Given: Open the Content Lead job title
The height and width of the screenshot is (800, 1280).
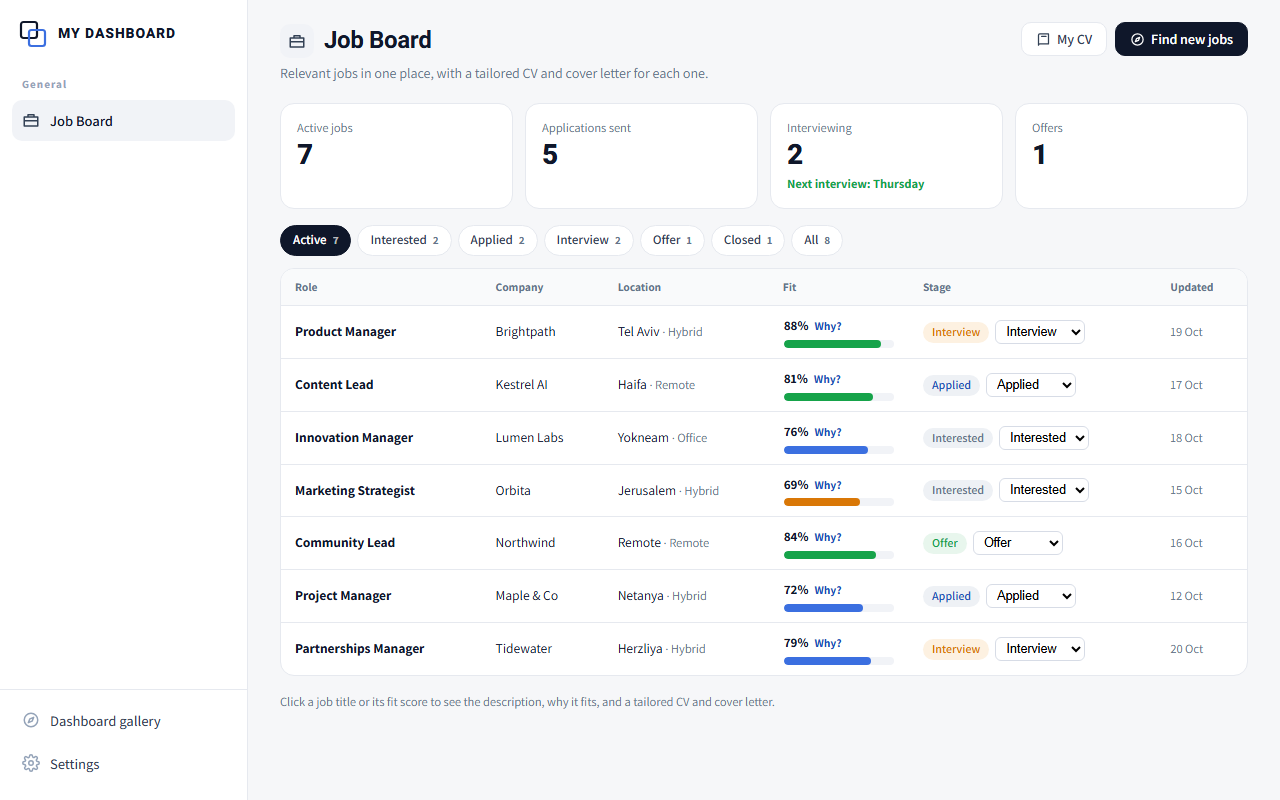Looking at the screenshot, I should [334, 385].
